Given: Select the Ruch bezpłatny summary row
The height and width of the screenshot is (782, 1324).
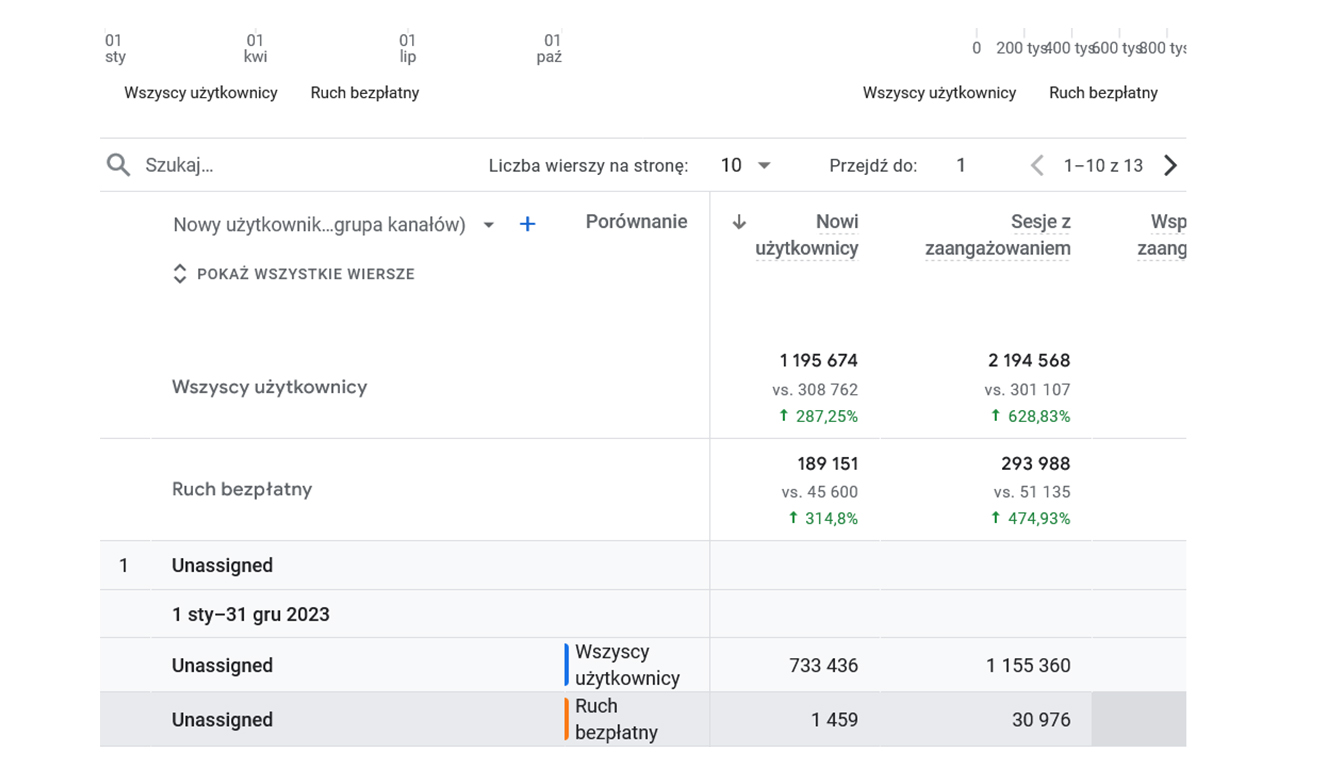Looking at the screenshot, I should (242, 489).
